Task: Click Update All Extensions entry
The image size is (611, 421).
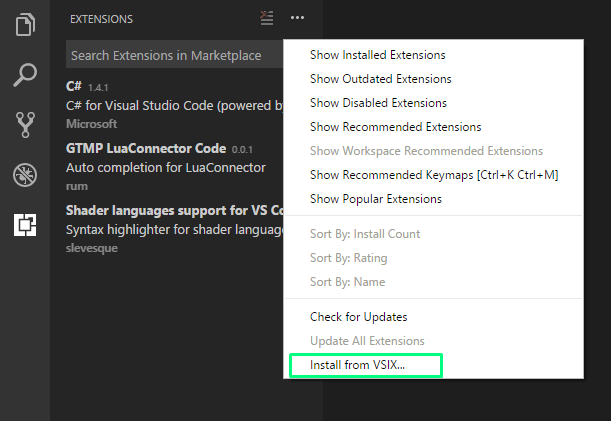Action: coord(433,341)
